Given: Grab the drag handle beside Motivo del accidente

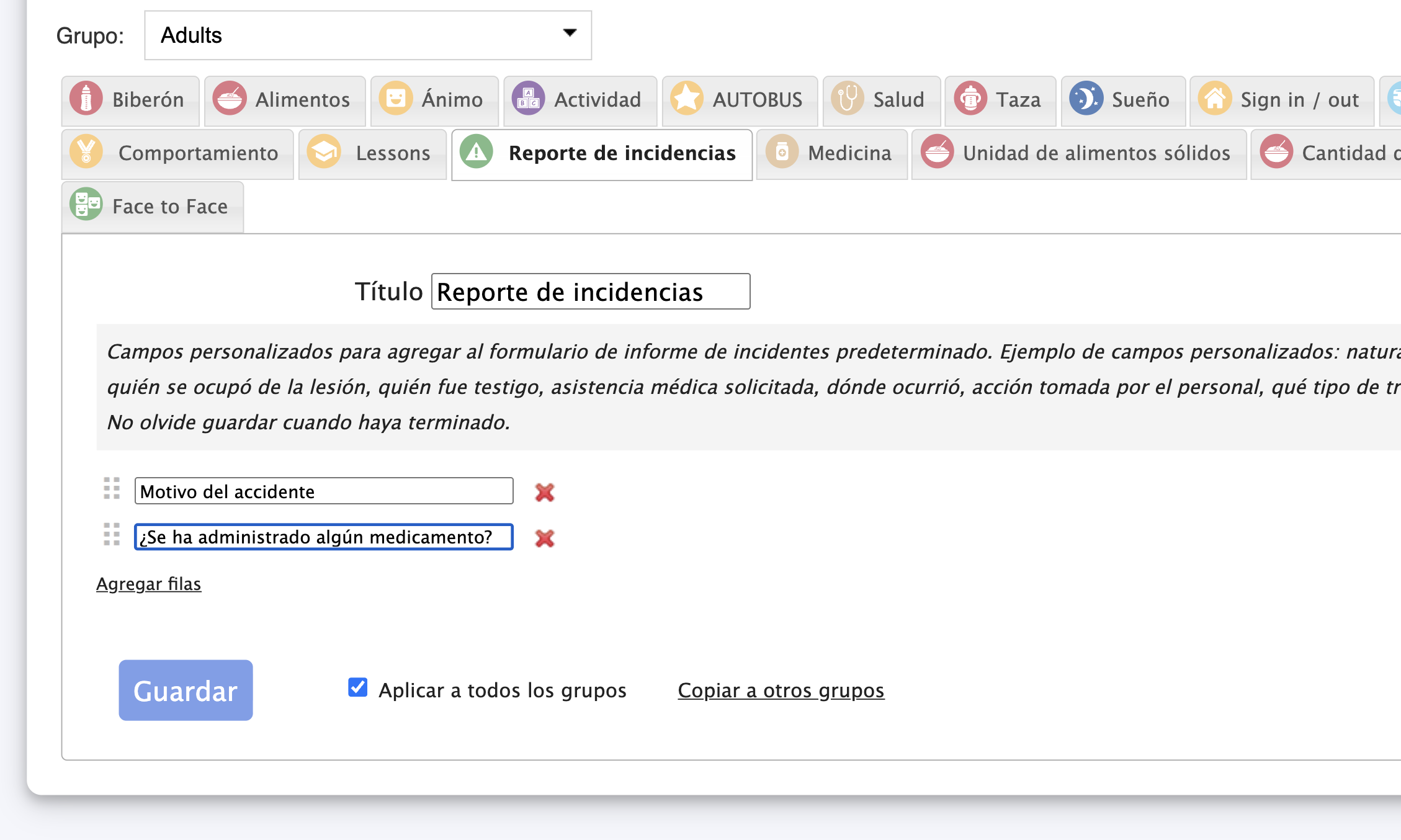Looking at the screenshot, I should pyautogui.click(x=112, y=489).
